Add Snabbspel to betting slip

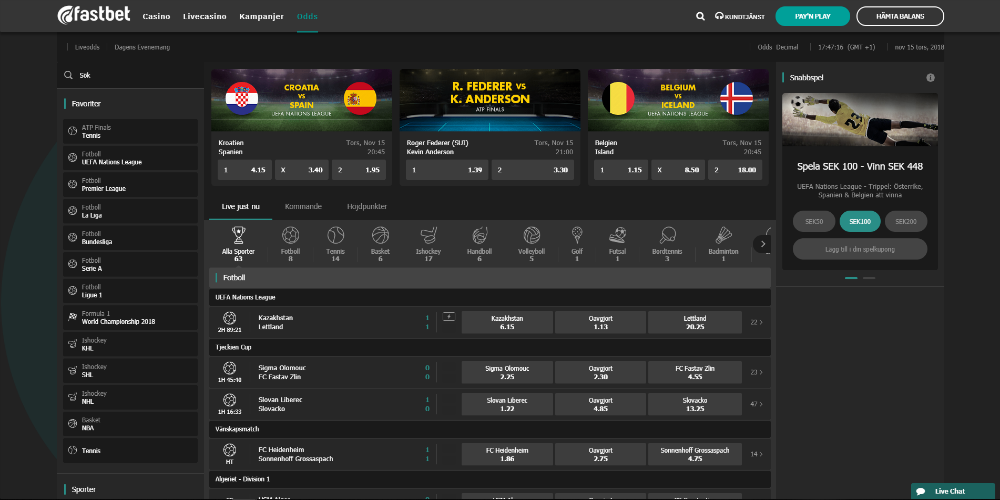click(x=860, y=249)
